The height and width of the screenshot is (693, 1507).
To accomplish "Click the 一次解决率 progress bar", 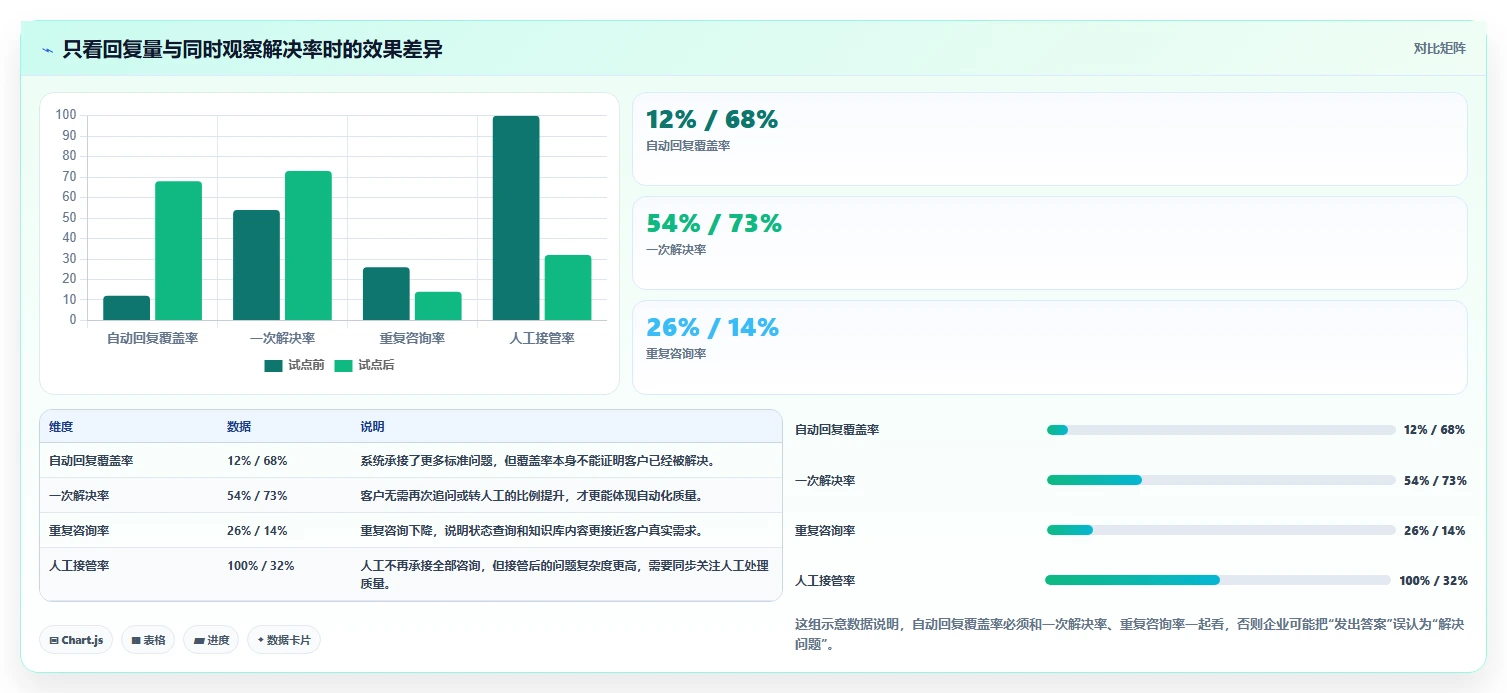I will [1221, 480].
